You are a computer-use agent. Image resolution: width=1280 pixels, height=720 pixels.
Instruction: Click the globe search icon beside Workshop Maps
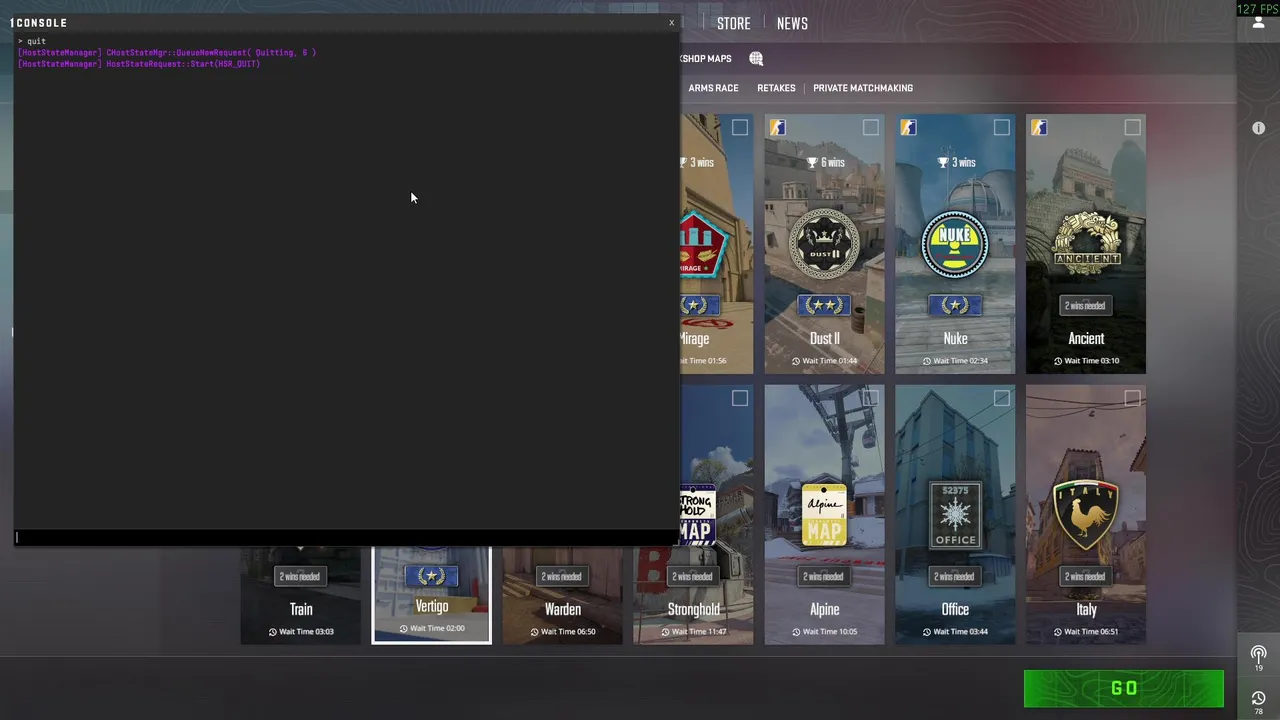[756, 59]
